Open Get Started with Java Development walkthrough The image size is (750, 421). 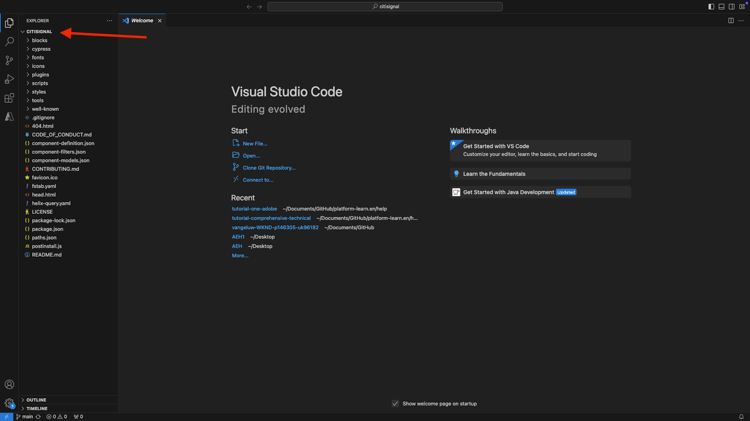pyautogui.click(x=540, y=192)
